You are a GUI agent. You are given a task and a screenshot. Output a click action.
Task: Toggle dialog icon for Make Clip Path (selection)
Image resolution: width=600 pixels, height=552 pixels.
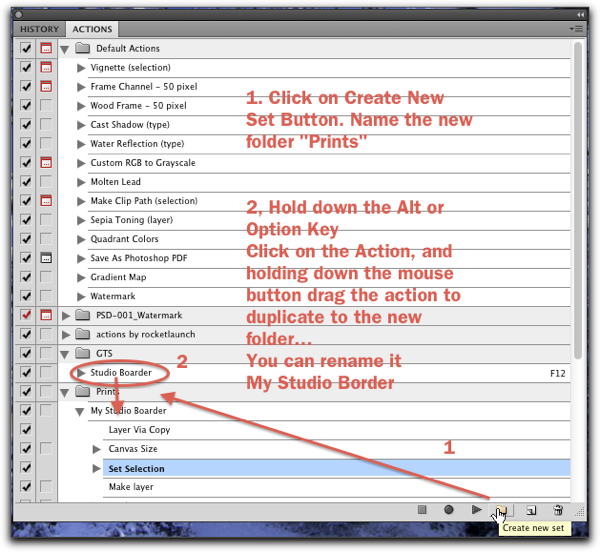tap(46, 200)
